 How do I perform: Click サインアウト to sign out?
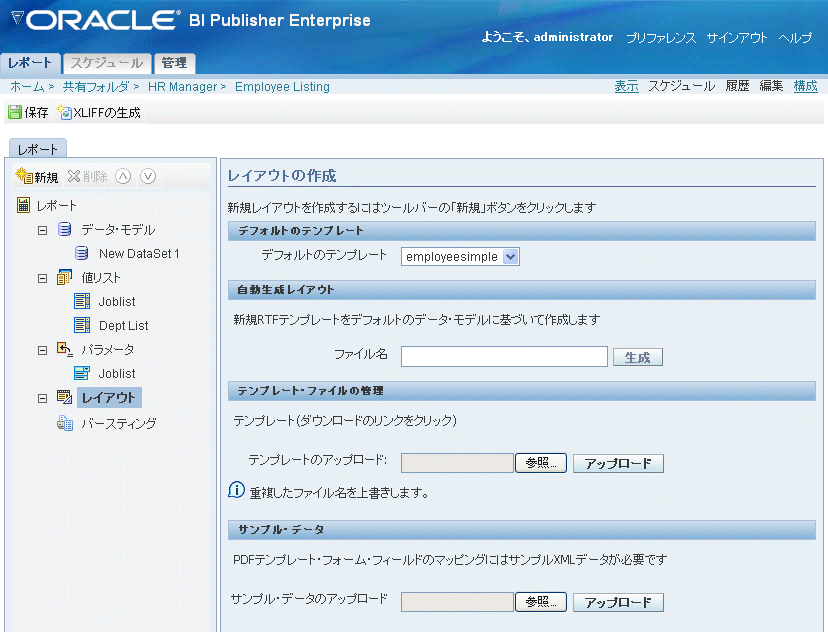coord(737,37)
